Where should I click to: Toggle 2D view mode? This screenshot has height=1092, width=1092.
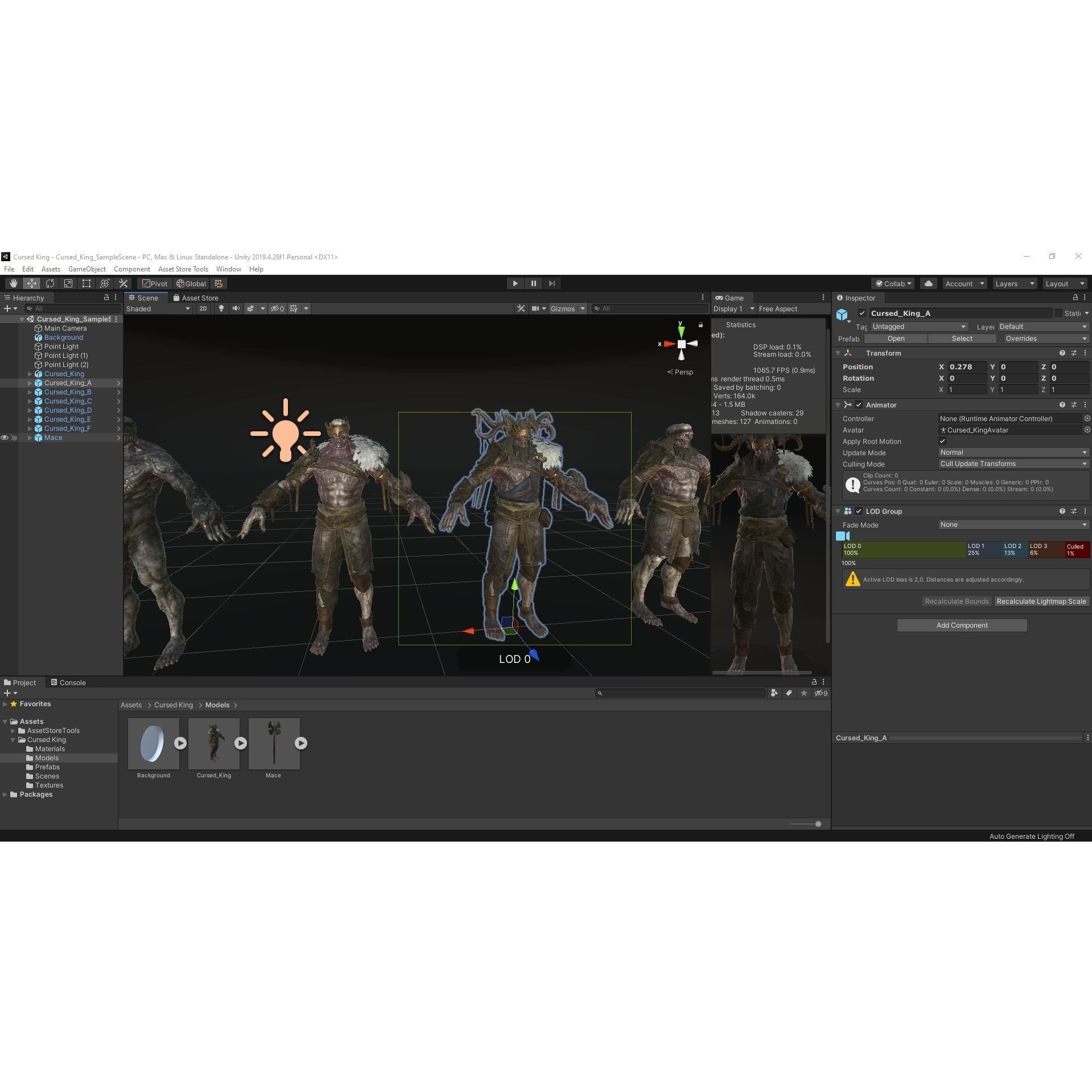pos(203,308)
